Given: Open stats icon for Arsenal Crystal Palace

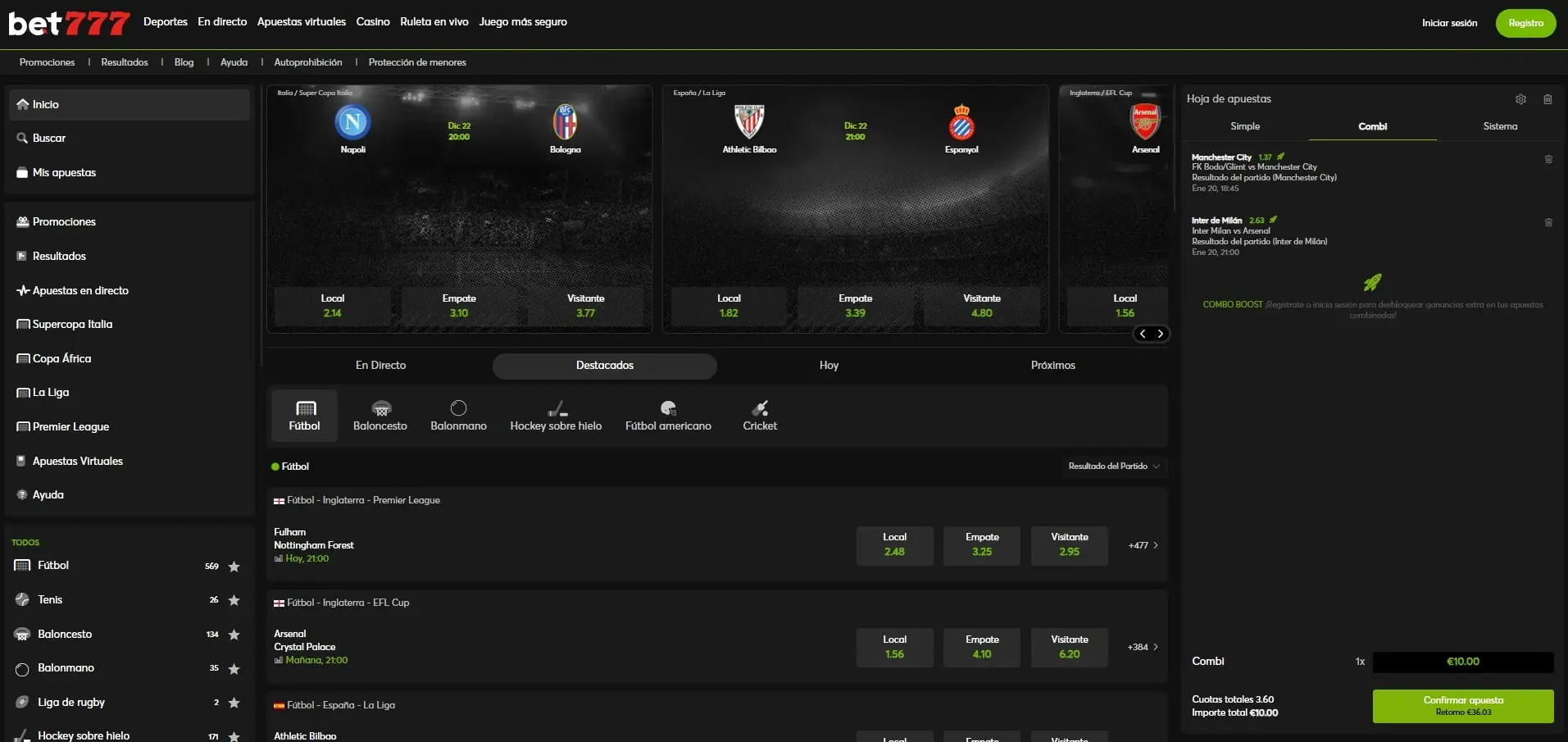Looking at the screenshot, I should click(x=278, y=661).
